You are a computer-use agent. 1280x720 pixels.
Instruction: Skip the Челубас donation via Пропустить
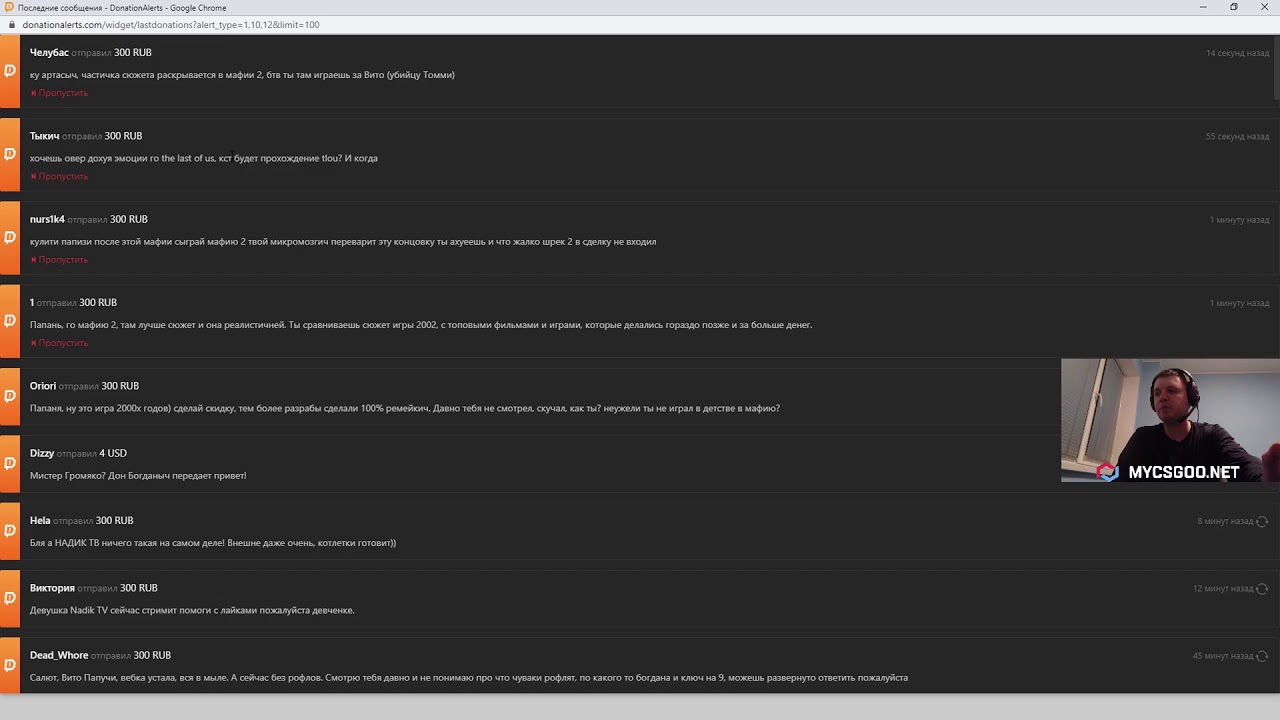click(59, 93)
